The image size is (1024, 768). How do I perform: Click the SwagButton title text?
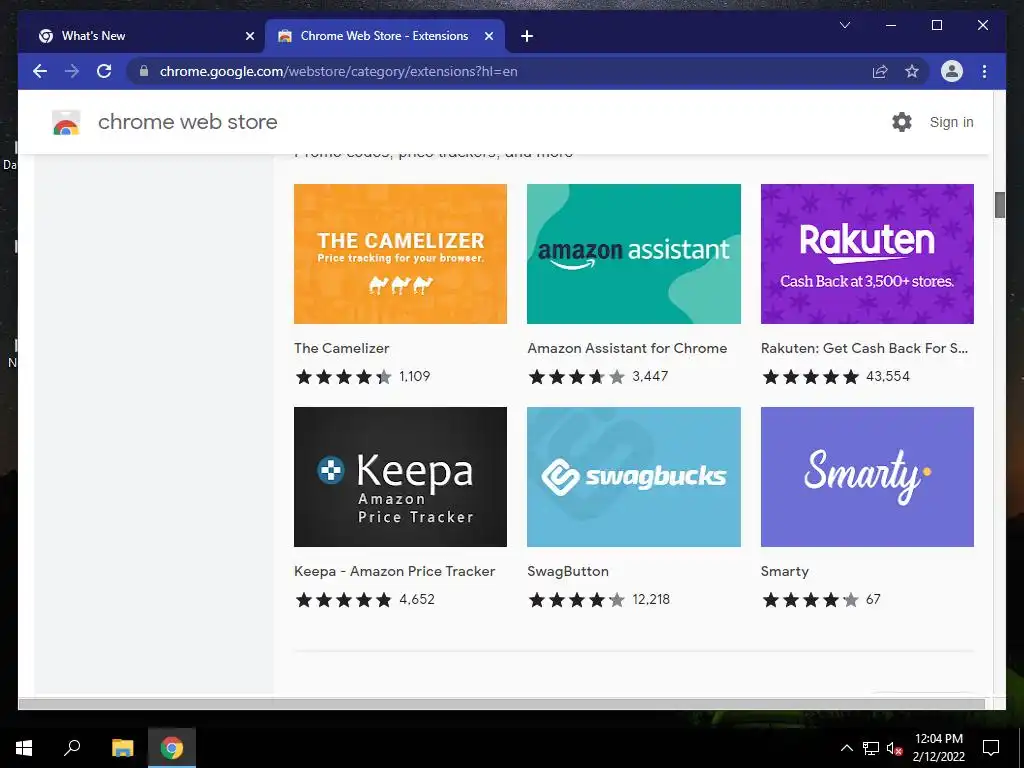[568, 571]
